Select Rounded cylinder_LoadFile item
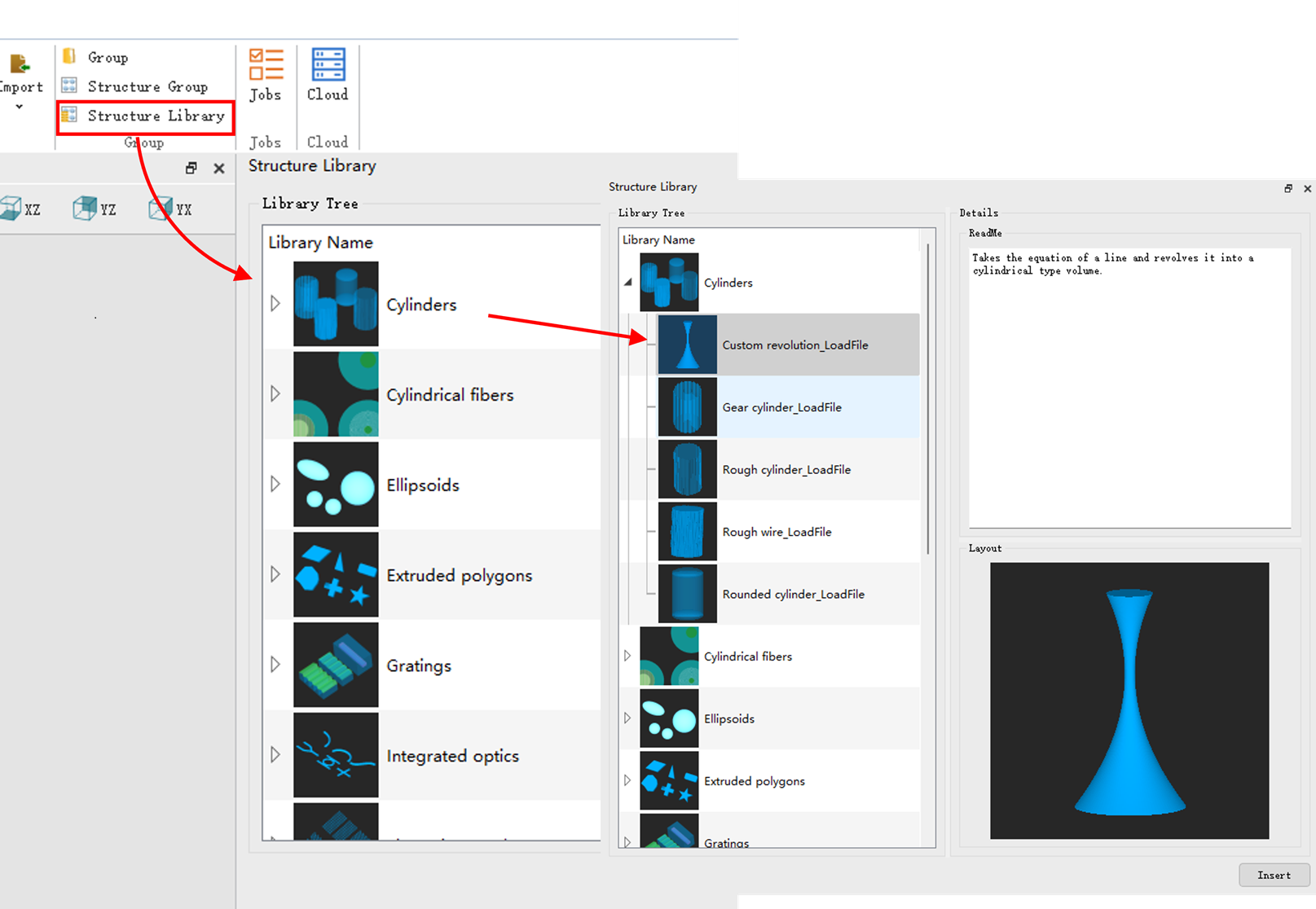 click(793, 594)
